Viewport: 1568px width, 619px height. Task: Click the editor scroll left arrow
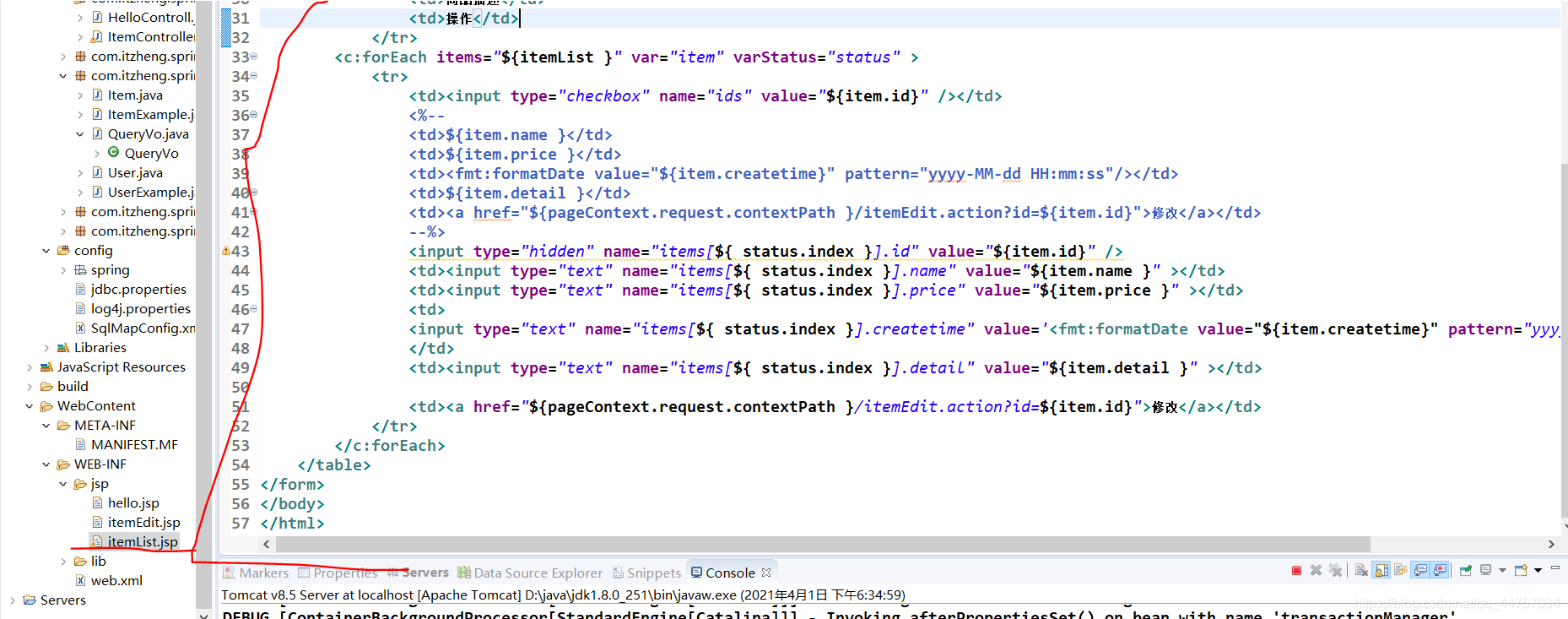click(267, 544)
